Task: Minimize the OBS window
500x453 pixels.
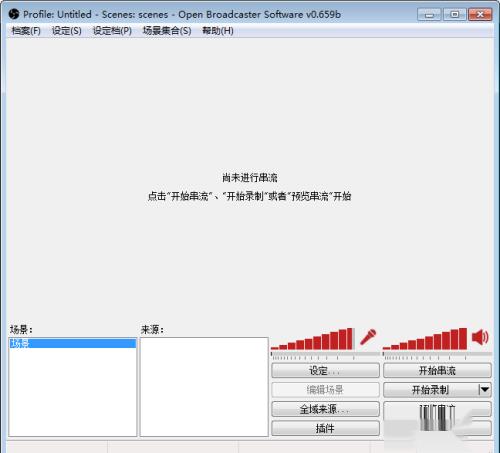Action: tap(429, 14)
